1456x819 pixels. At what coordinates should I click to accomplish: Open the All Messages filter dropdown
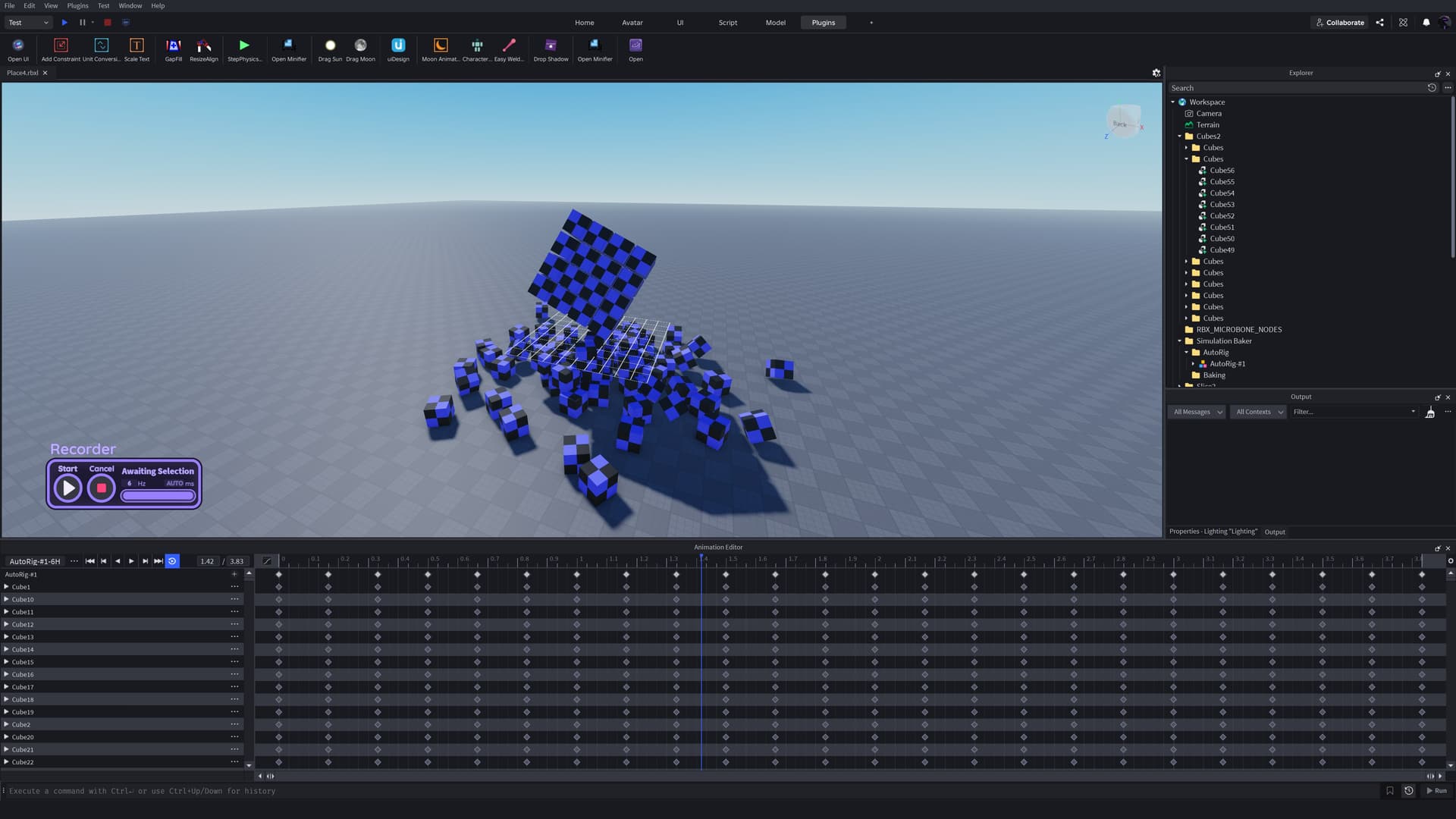1197,412
